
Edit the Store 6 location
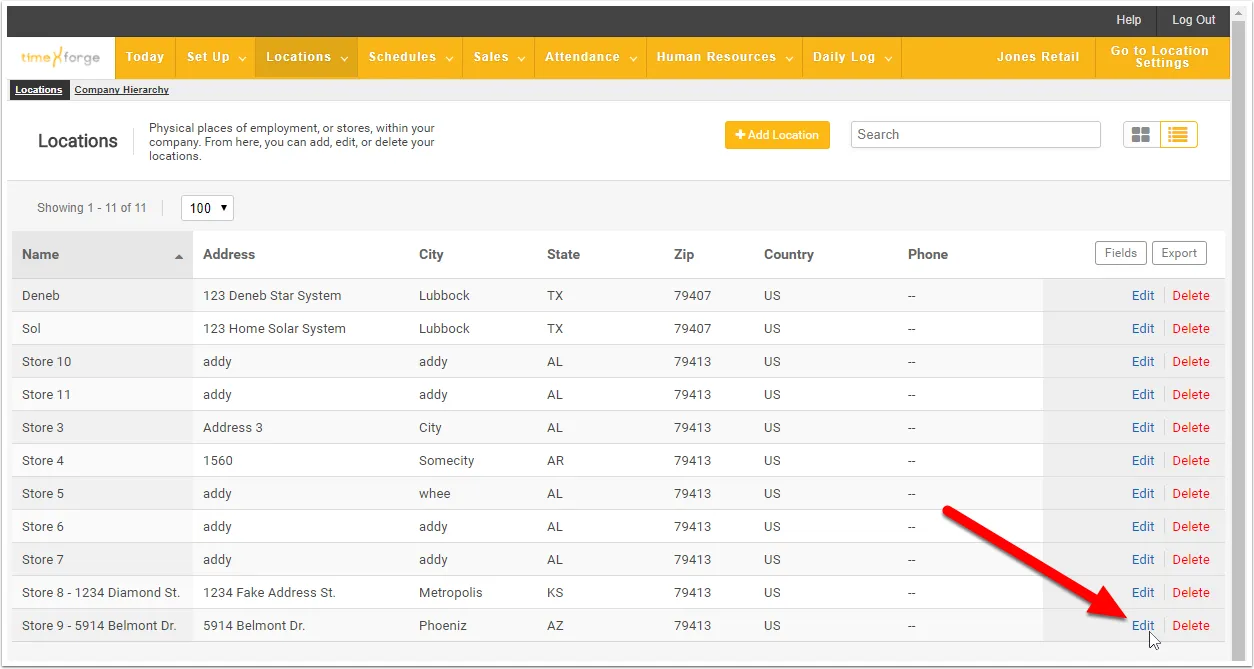1143,527
